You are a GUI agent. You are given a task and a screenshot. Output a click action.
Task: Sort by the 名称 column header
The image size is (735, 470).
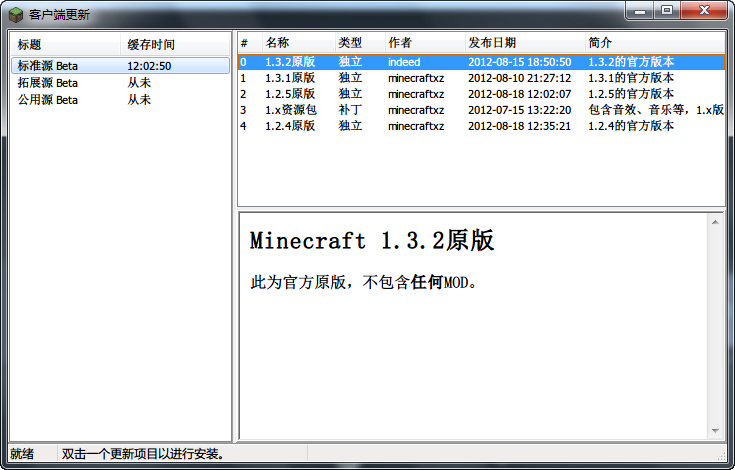[x=299, y=43]
